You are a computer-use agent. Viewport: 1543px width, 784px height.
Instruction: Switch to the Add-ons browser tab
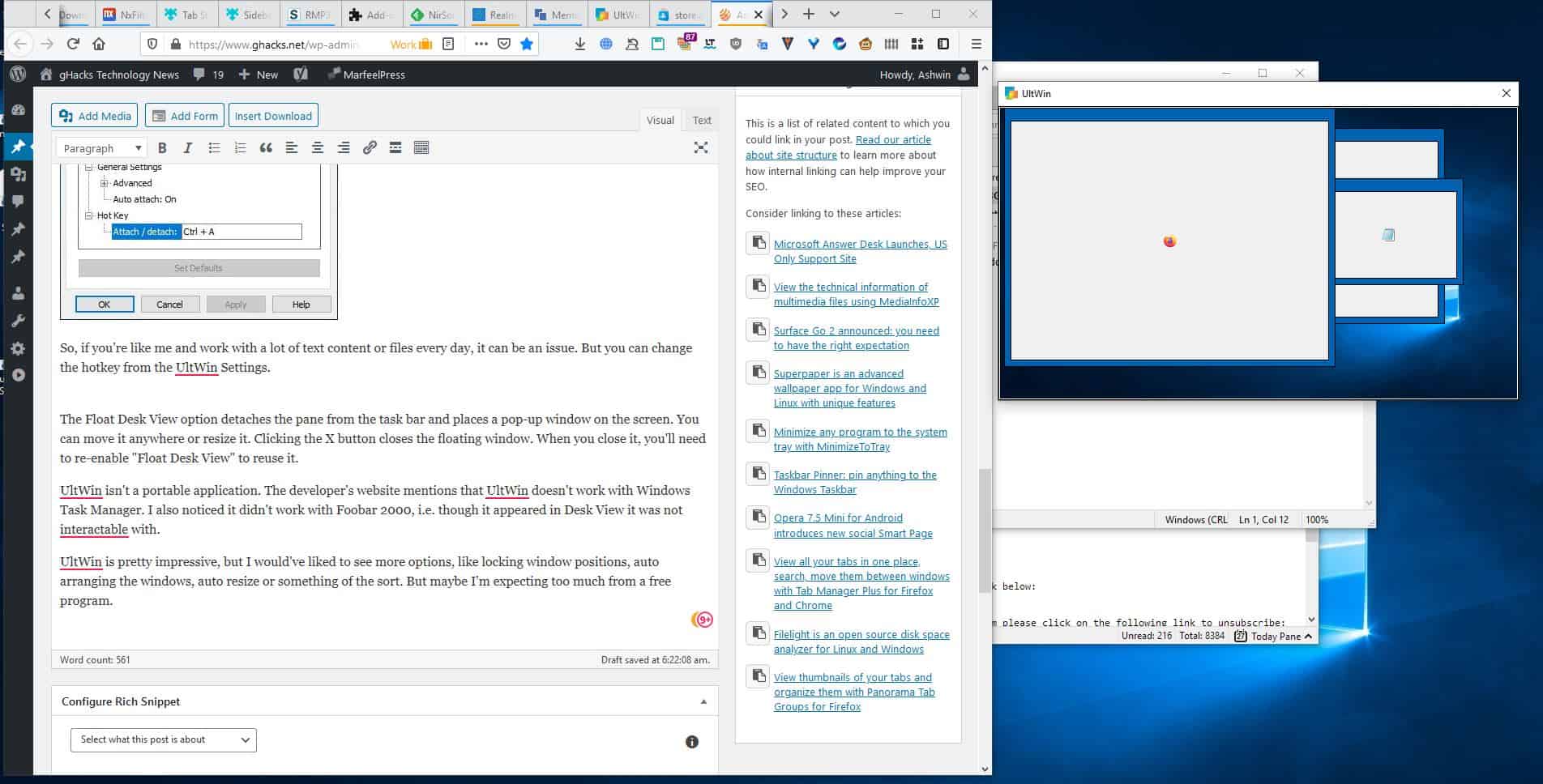(370, 15)
